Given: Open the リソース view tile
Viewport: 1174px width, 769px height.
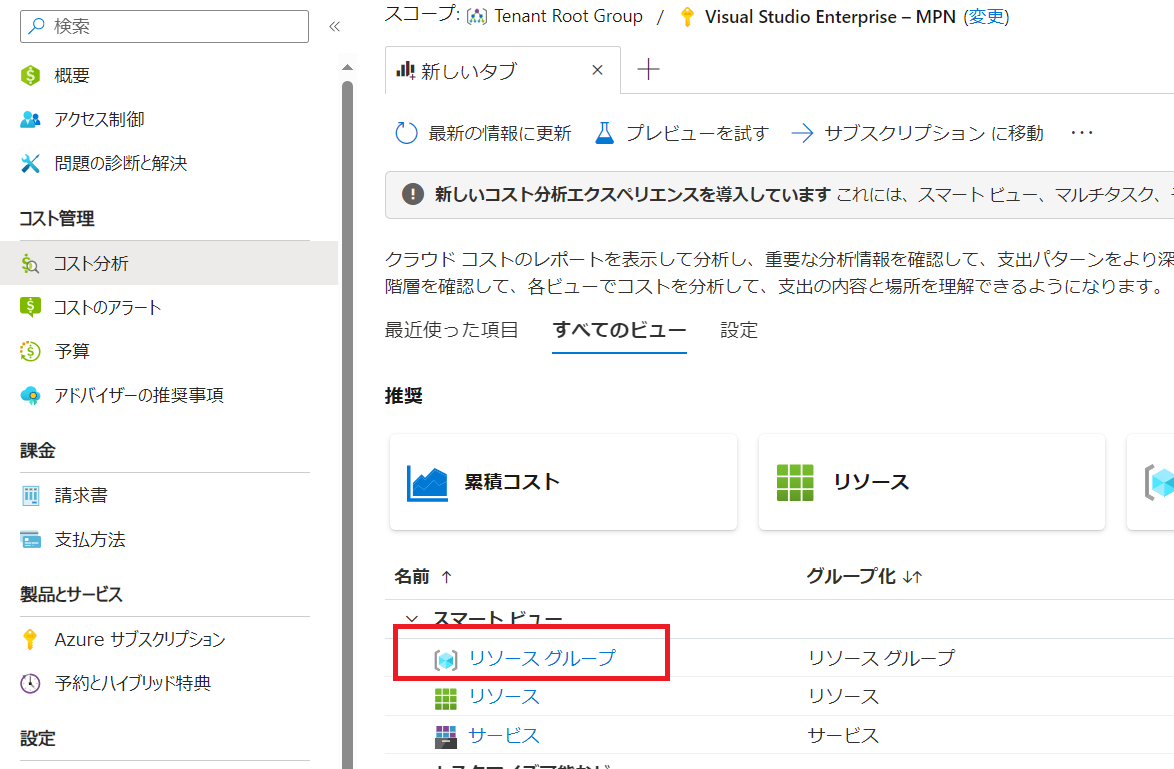Looking at the screenshot, I should coord(930,481).
